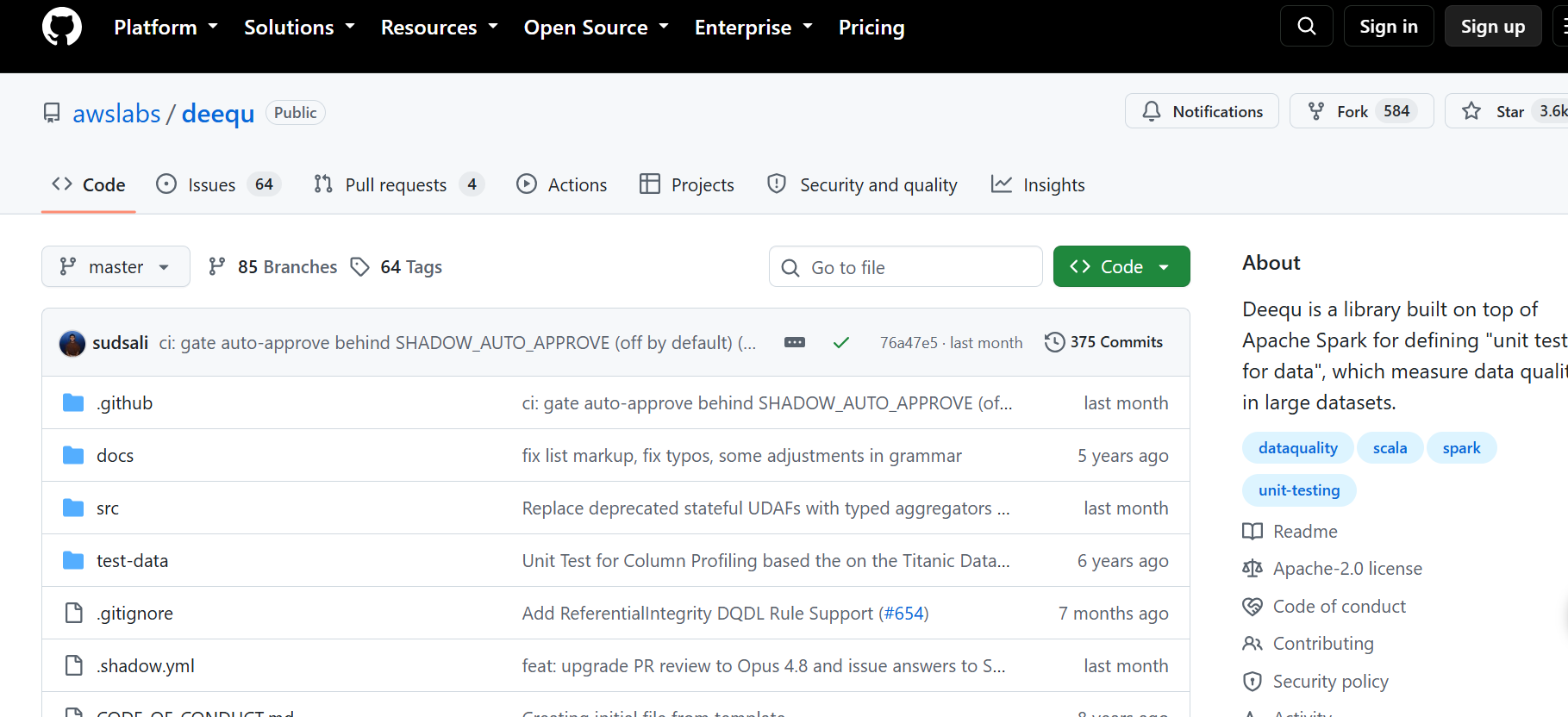Open the Actions tab
Viewport: 1568px width, 717px height.
pyautogui.click(x=561, y=184)
